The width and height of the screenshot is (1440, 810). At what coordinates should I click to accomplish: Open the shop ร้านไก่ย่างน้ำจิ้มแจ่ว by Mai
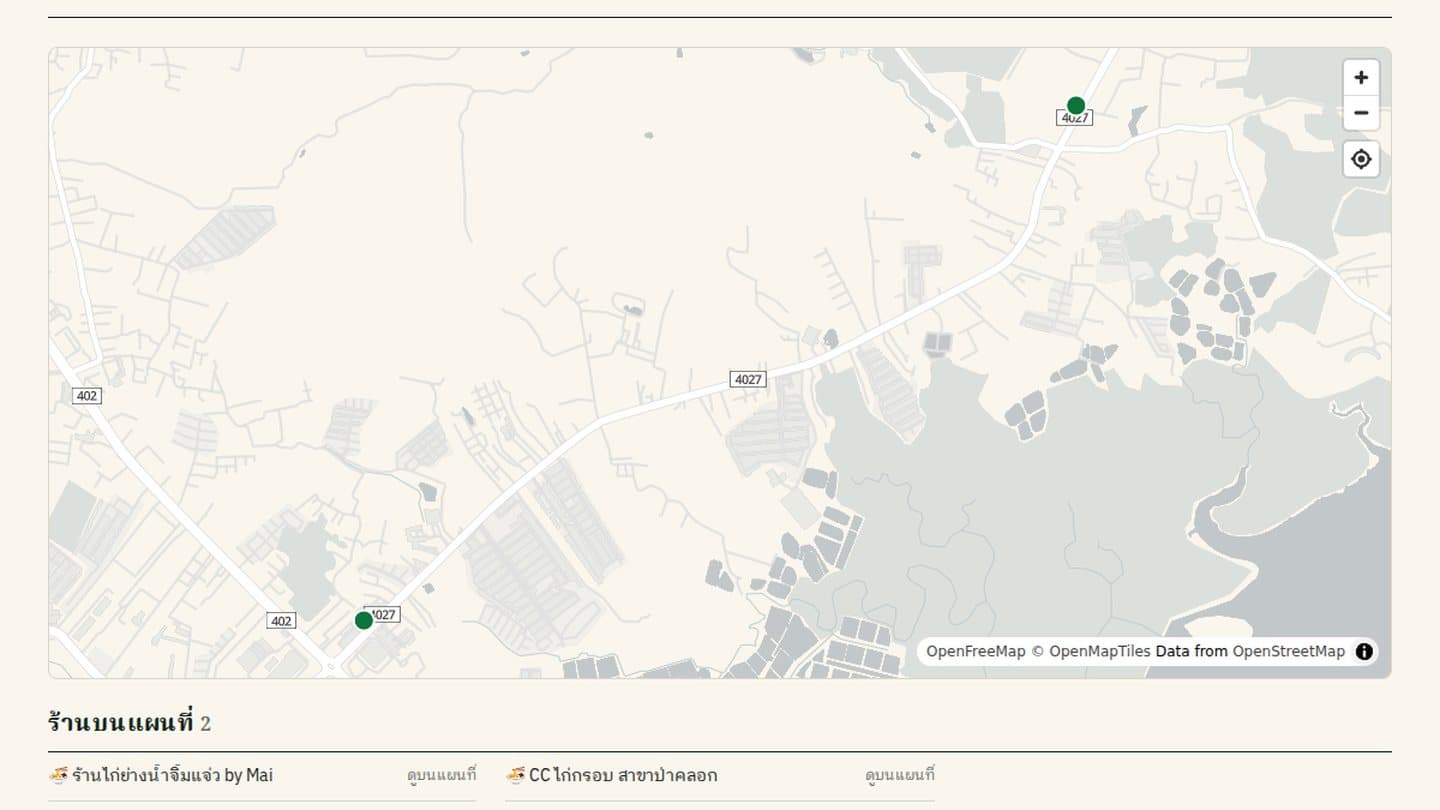[x=172, y=775]
